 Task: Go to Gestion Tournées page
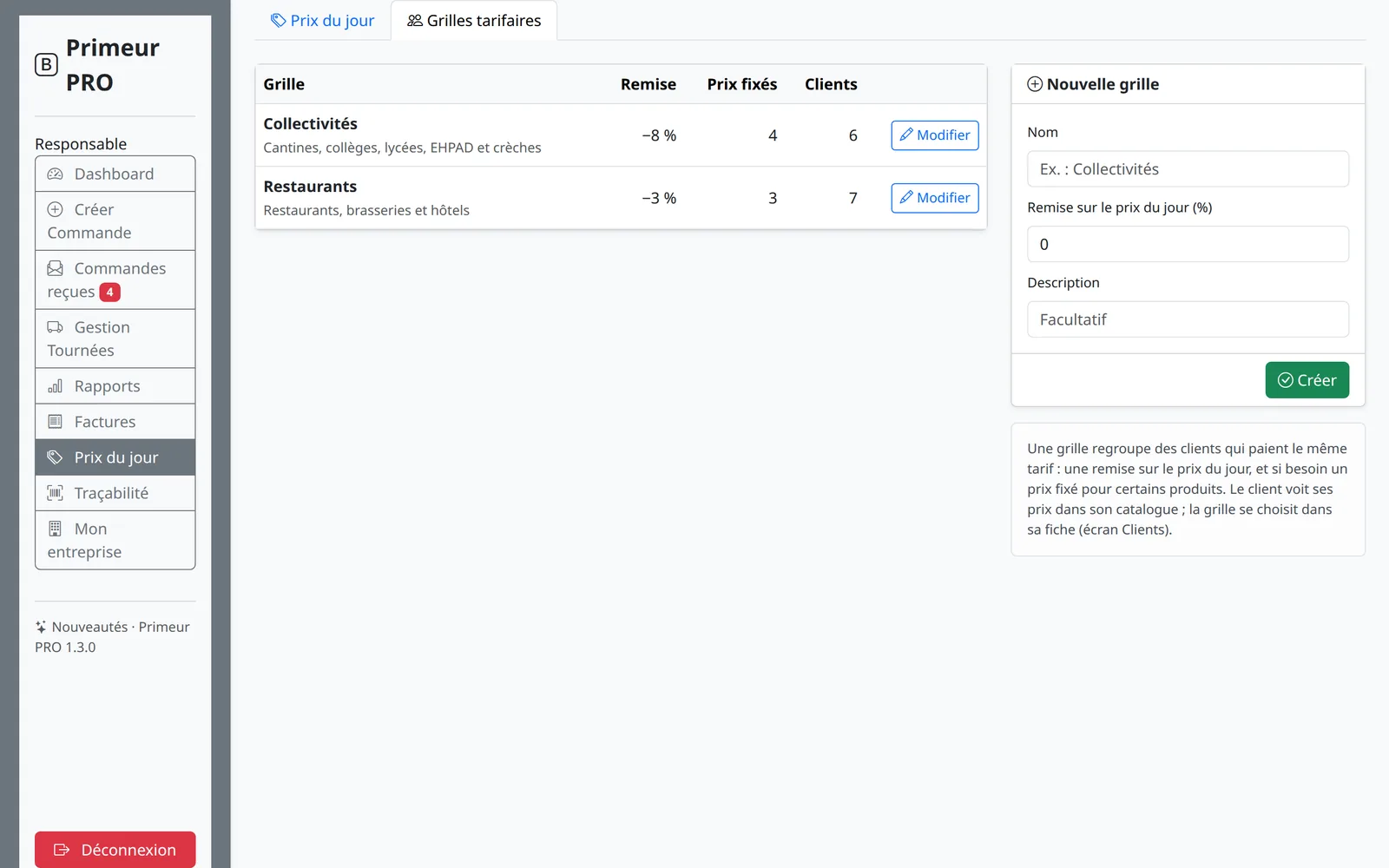click(115, 339)
